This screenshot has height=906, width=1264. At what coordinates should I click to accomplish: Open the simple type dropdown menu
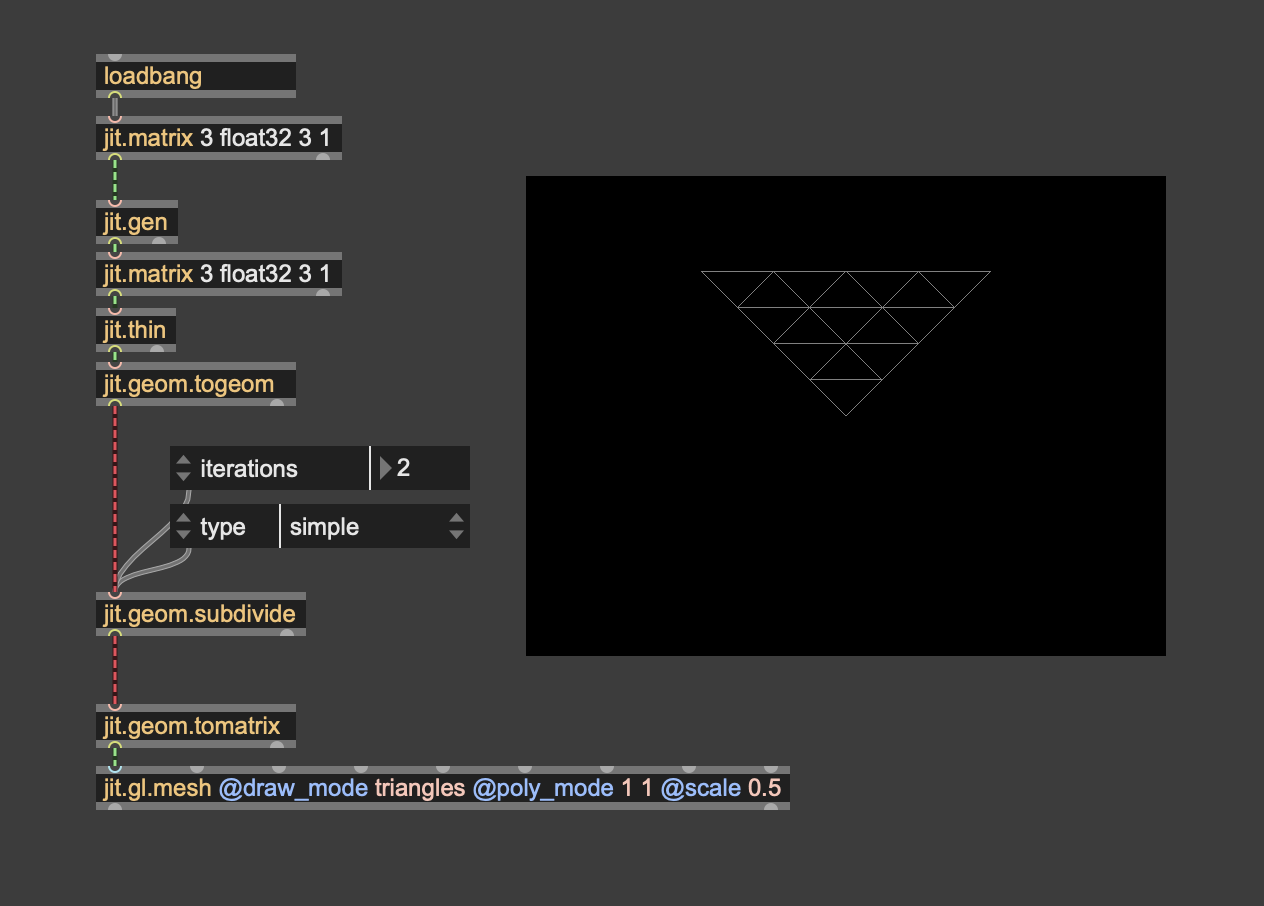(375, 526)
